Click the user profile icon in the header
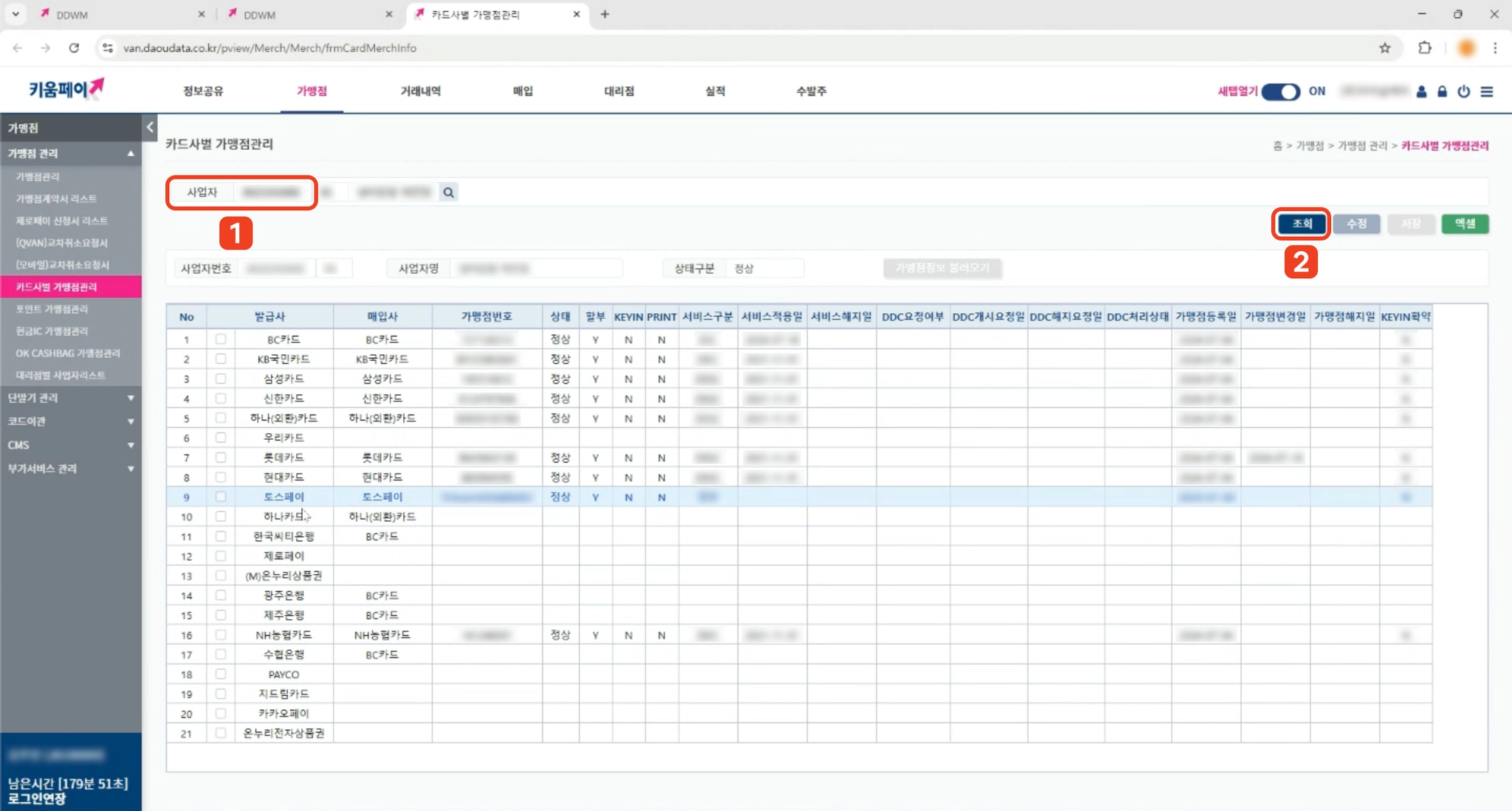 point(1421,92)
